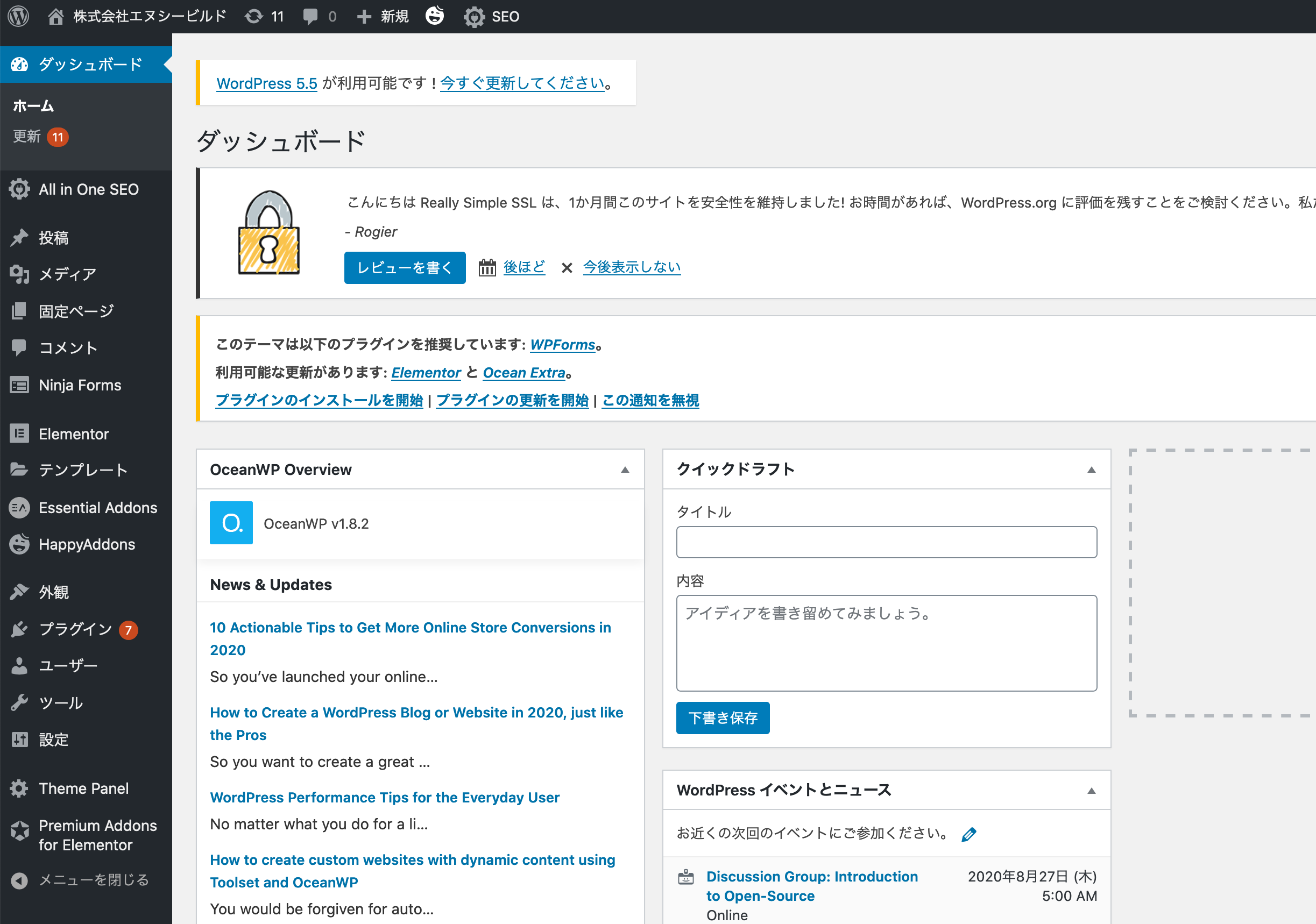Click the X icon before 今後表示しない

pyautogui.click(x=567, y=267)
